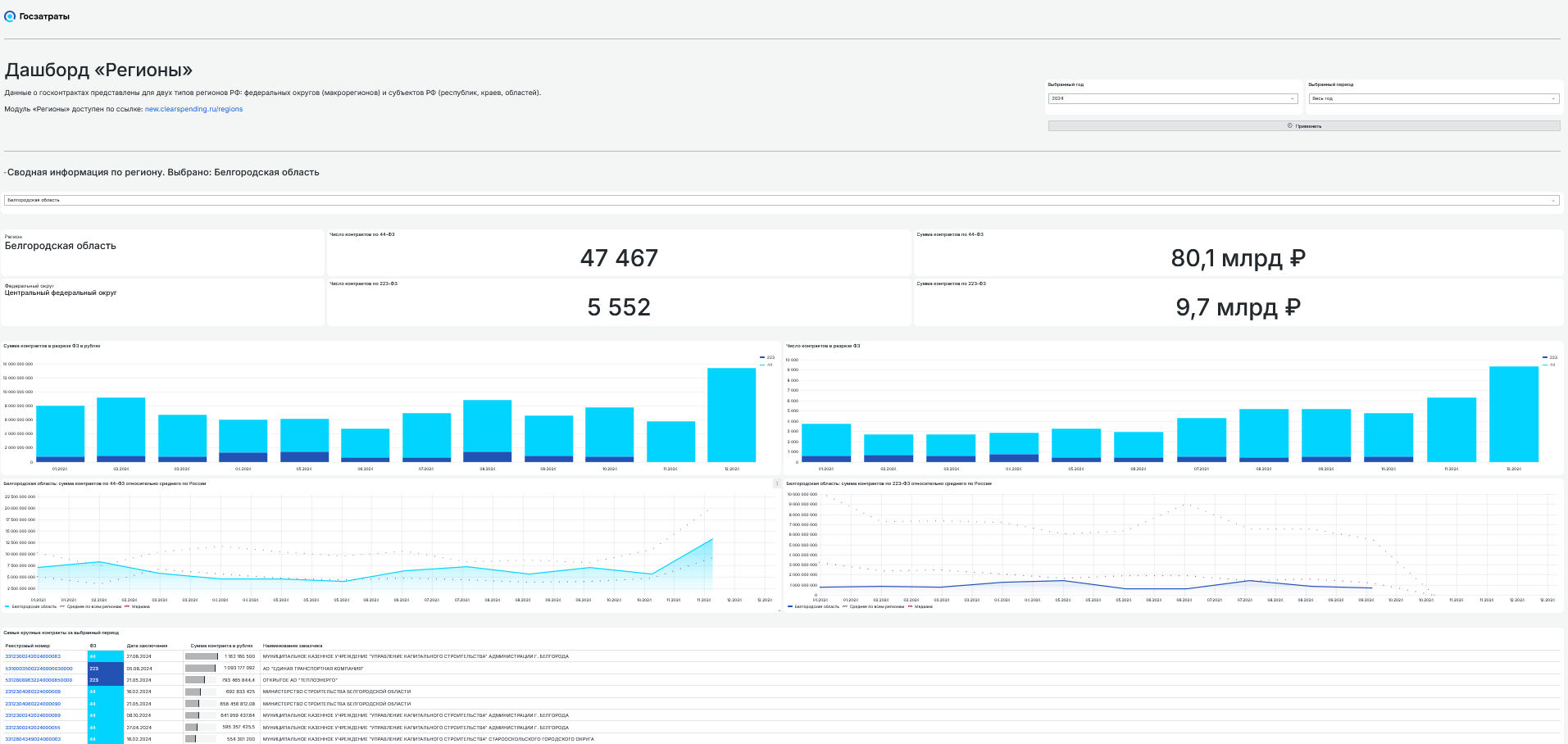Viewport: 1568px width, 744px height.
Task: Open the new.clearspending.ru/regions link
Action: (193, 109)
